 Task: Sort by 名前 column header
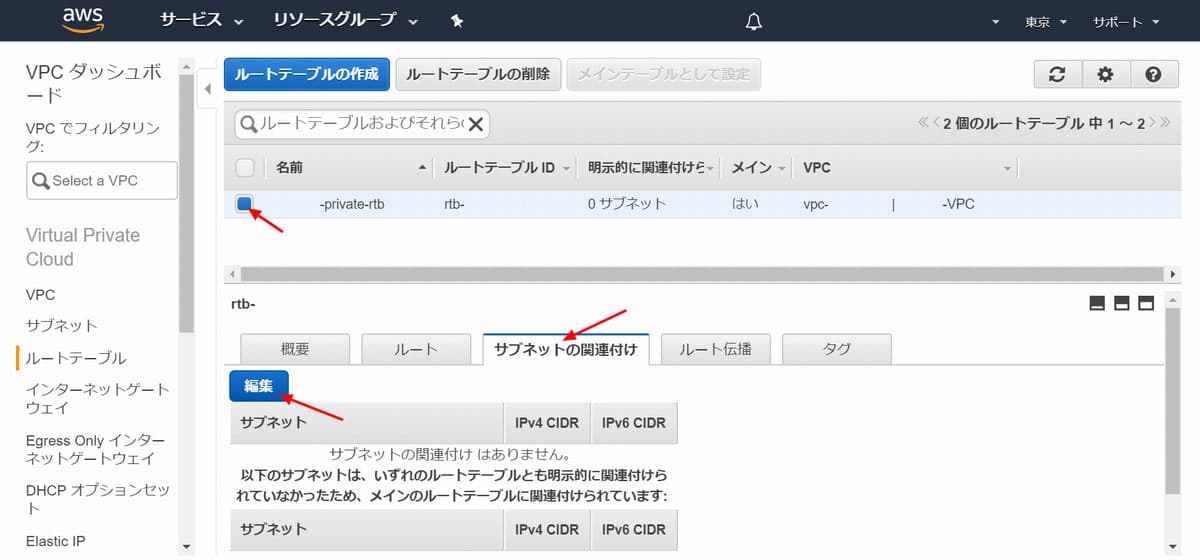click(x=351, y=167)
